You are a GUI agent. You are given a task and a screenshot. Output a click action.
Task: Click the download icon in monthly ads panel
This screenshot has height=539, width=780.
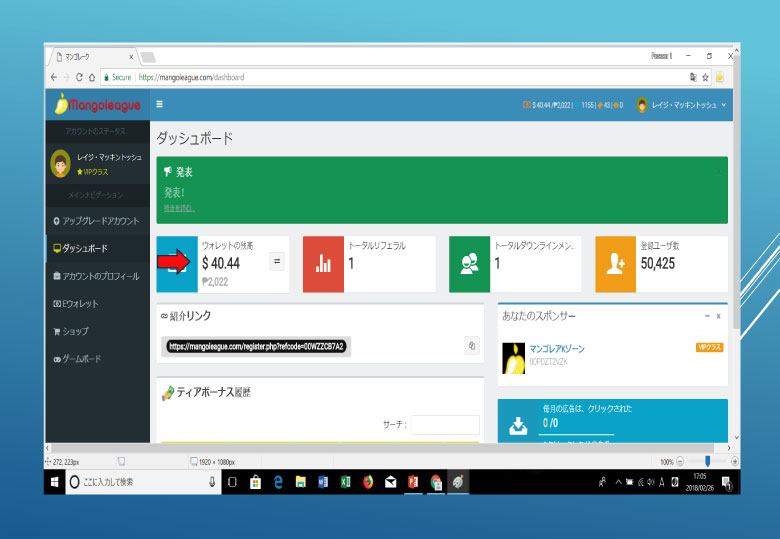517,425
